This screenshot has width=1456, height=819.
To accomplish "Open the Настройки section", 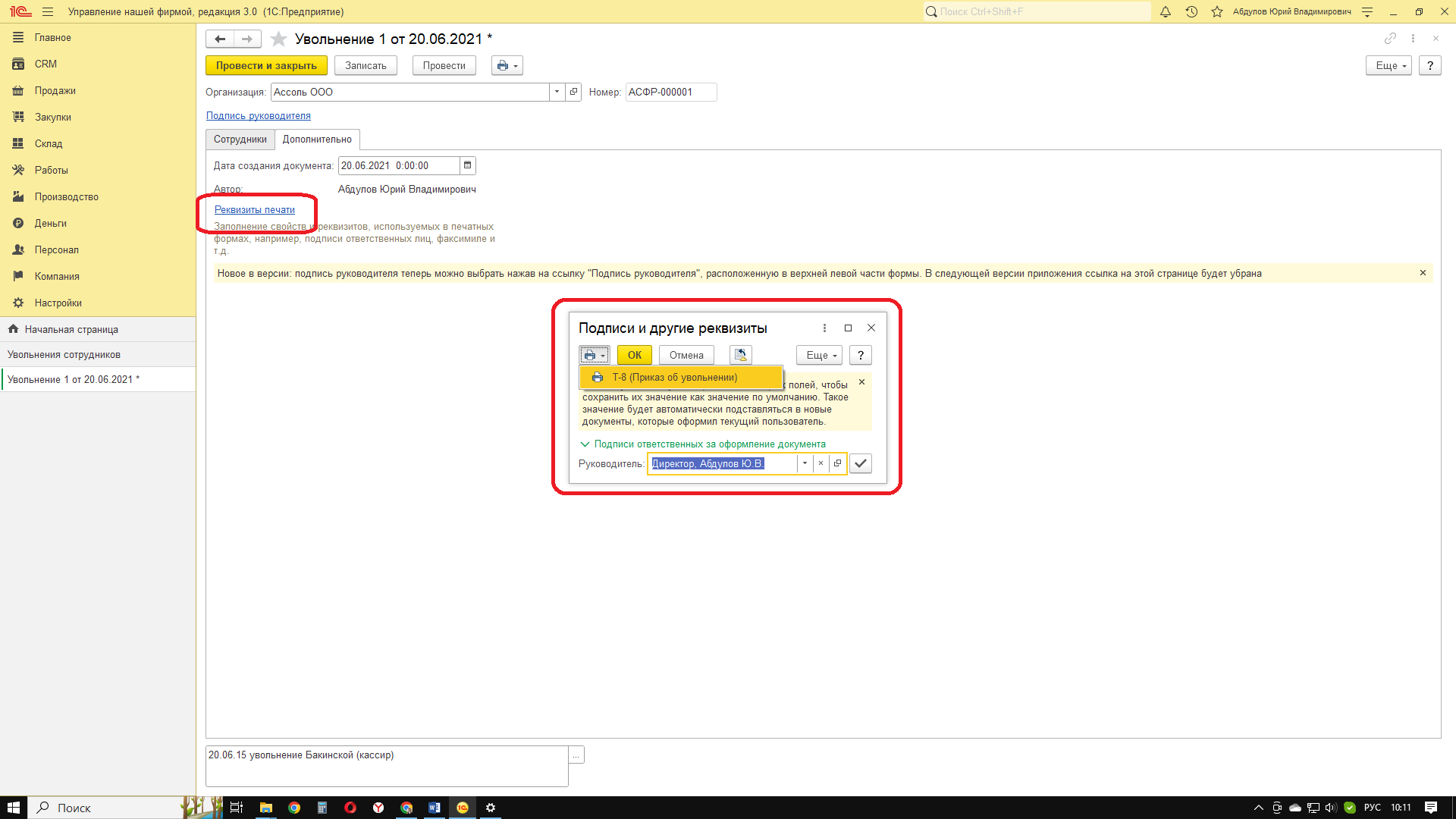I will (x=98, y=303).
